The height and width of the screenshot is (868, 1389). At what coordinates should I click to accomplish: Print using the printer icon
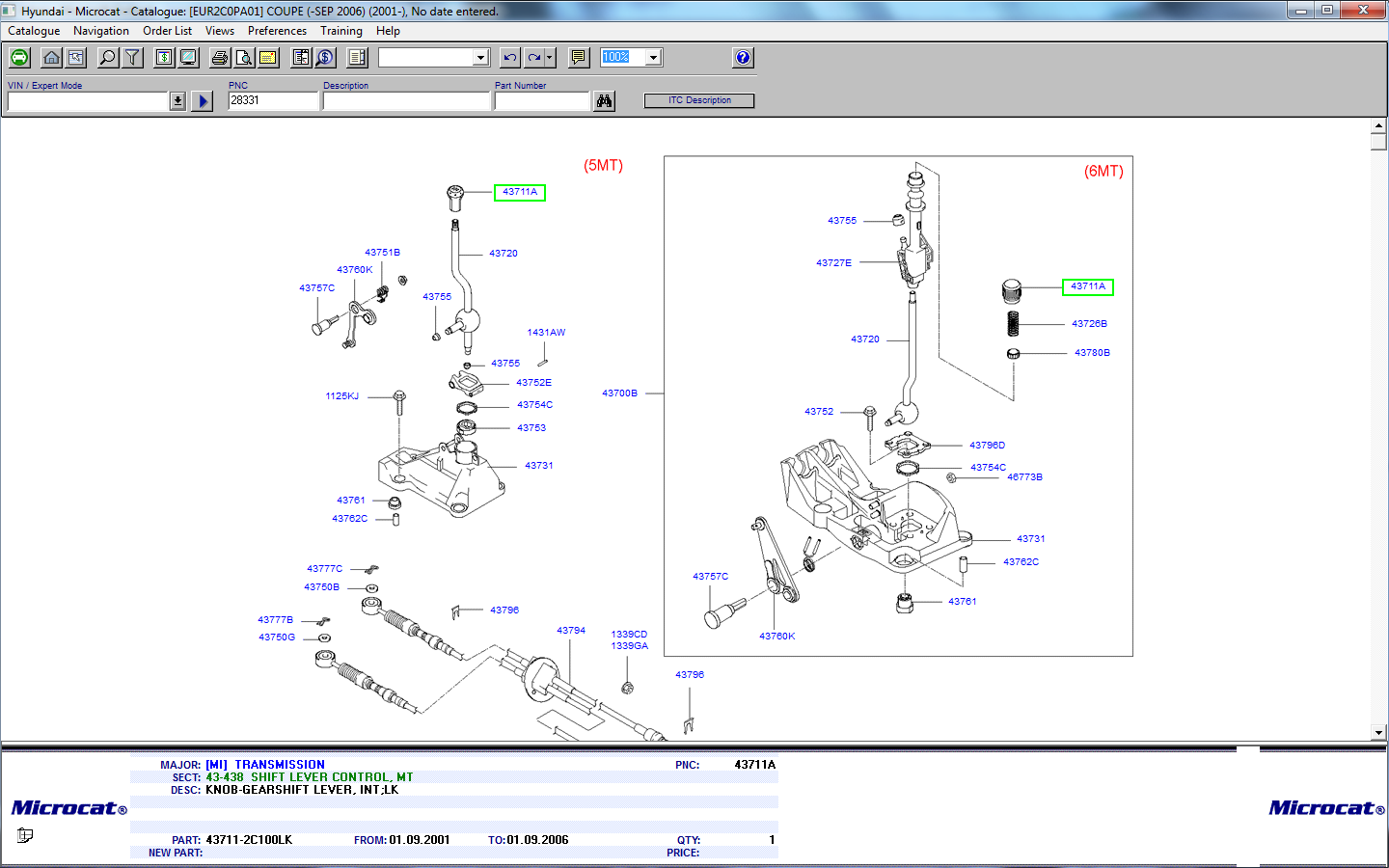[x=220, y=58]
